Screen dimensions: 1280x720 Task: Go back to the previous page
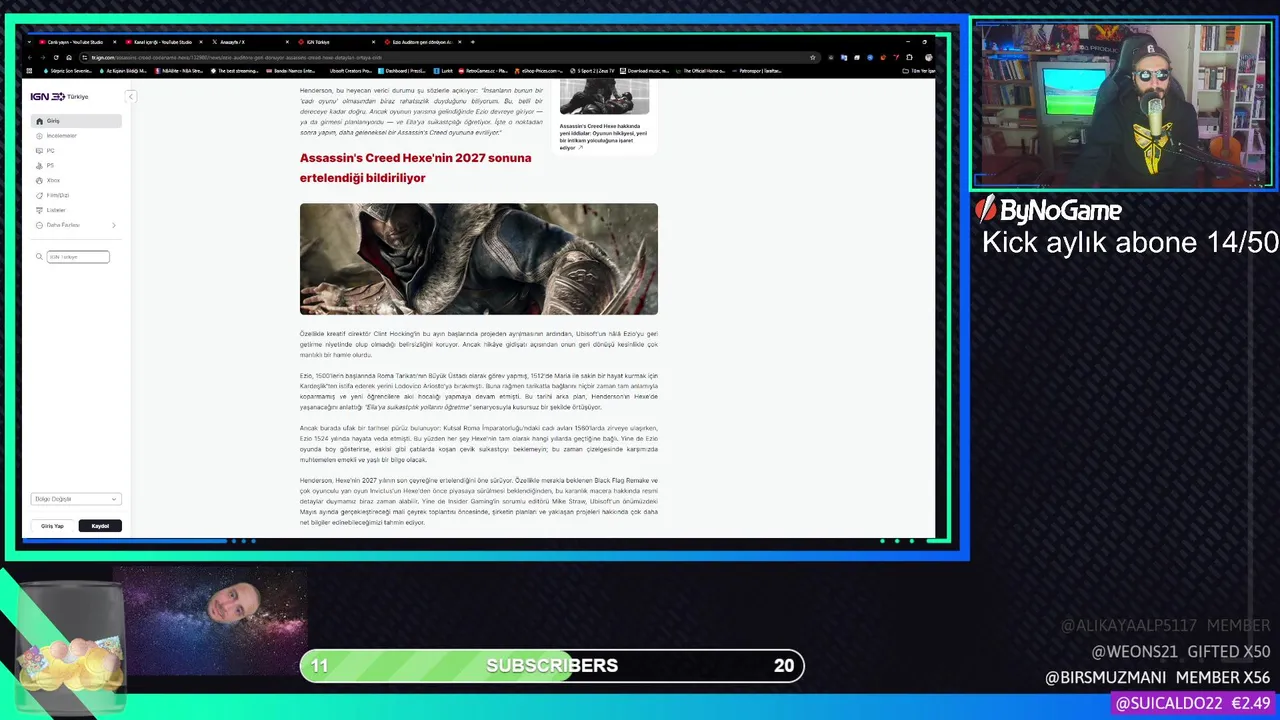pos(30,57)
